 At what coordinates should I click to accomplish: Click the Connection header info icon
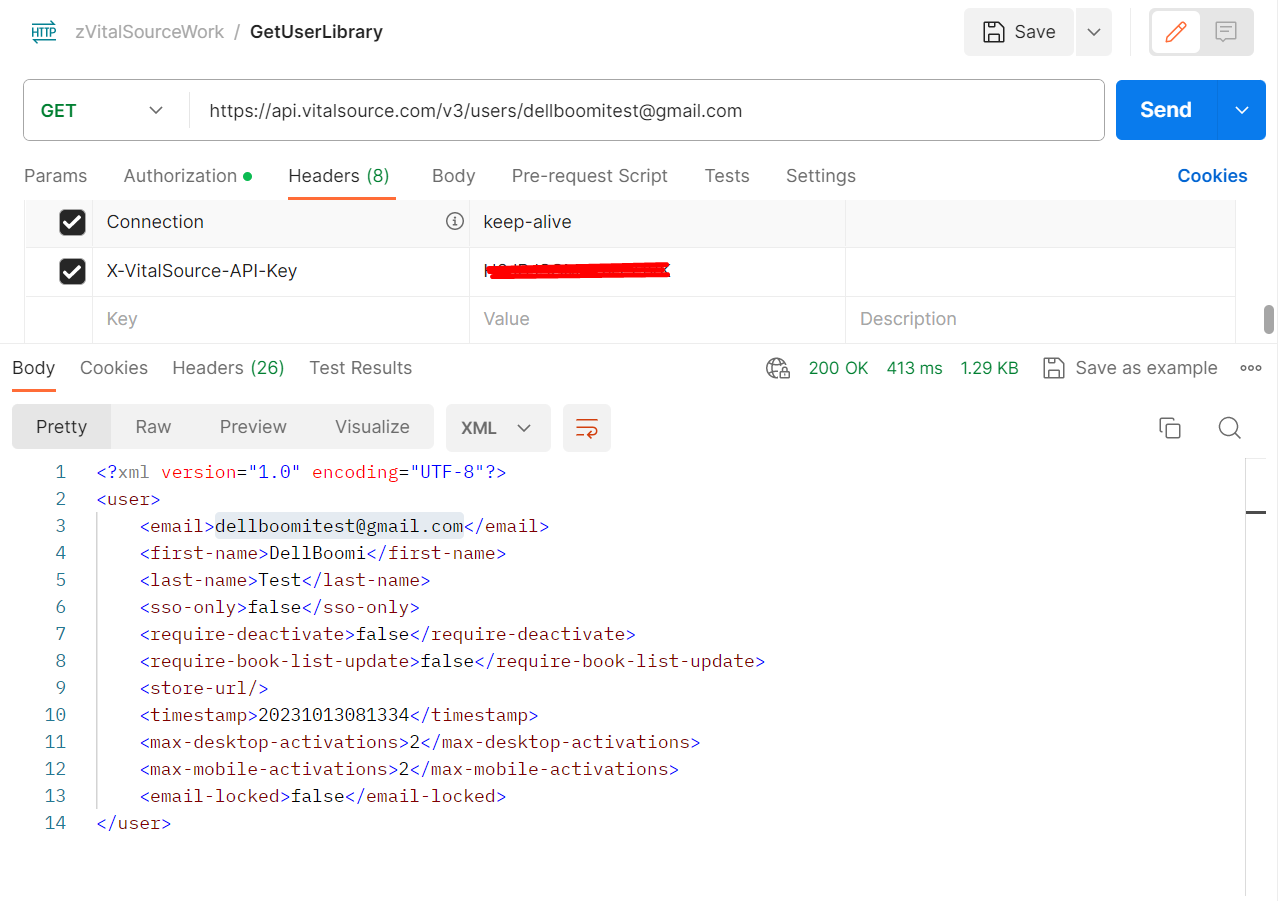(454, 222)
